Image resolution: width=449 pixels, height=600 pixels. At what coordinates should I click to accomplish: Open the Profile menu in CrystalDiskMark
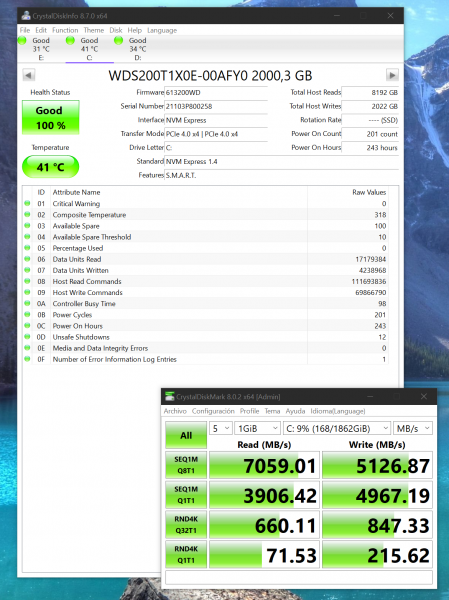(x=250, y=411)
